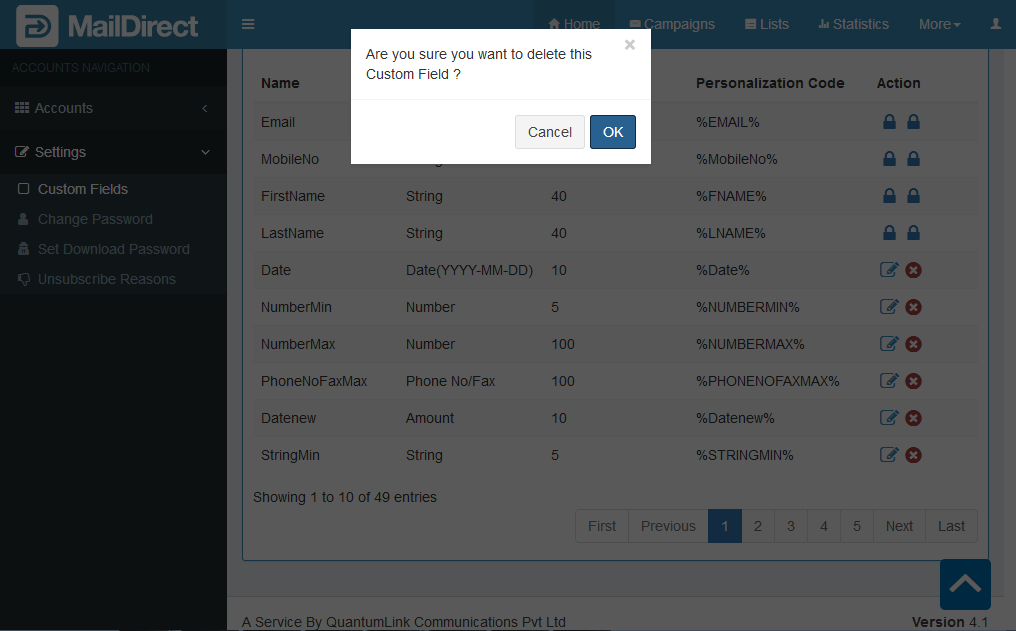Viewport: 1016px width, 631px height.
Task: Click the Next pagination button
Action: pyautogui.click(x=898, y=526)
